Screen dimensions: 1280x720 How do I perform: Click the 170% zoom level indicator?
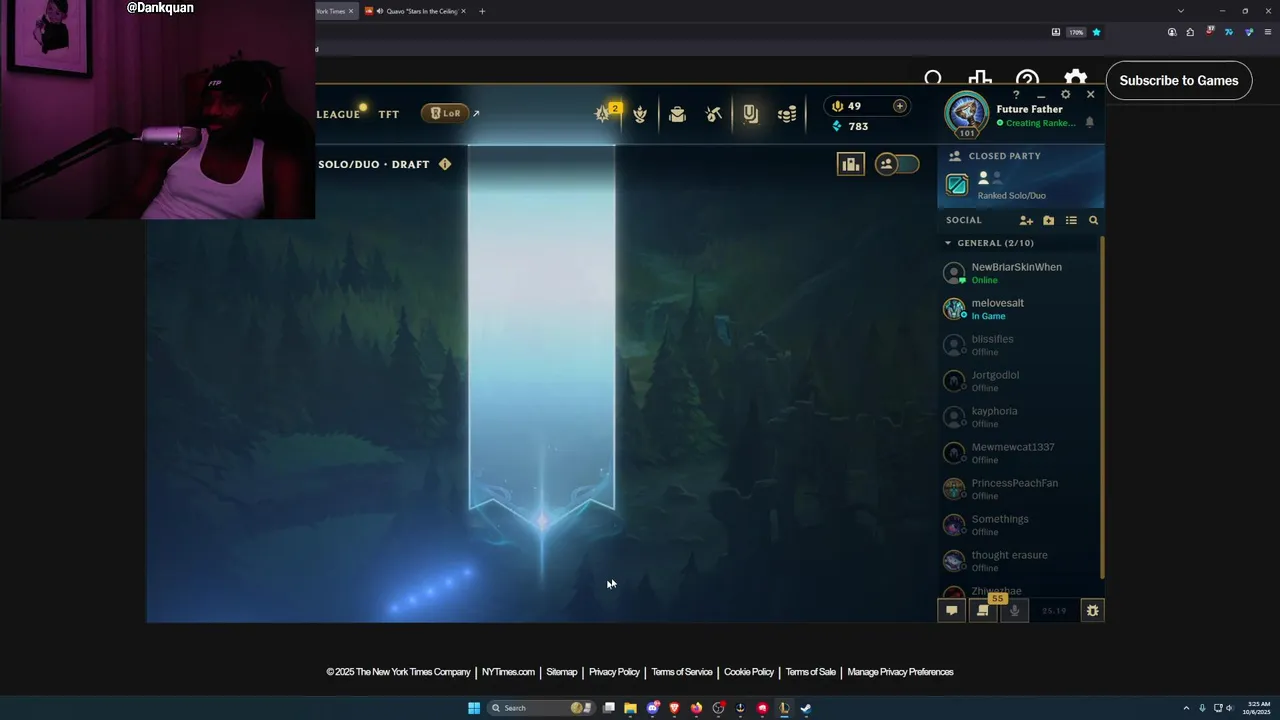[x=1076, y=32]
